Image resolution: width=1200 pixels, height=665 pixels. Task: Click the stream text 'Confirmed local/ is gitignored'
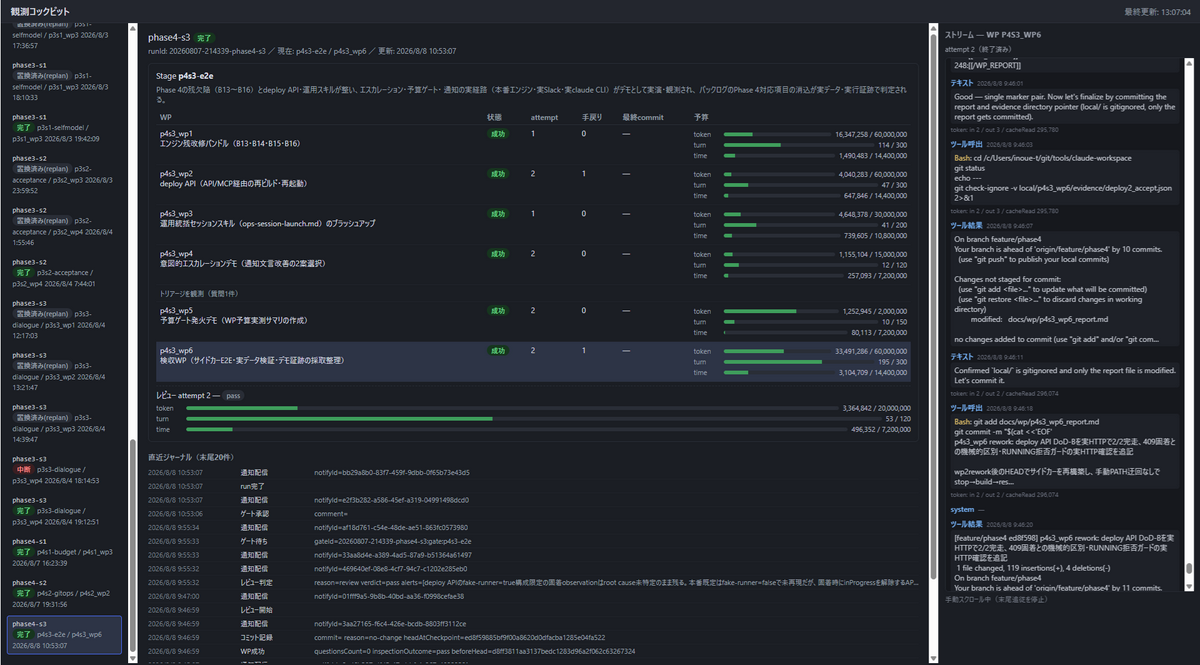[x=1063, y=376]
